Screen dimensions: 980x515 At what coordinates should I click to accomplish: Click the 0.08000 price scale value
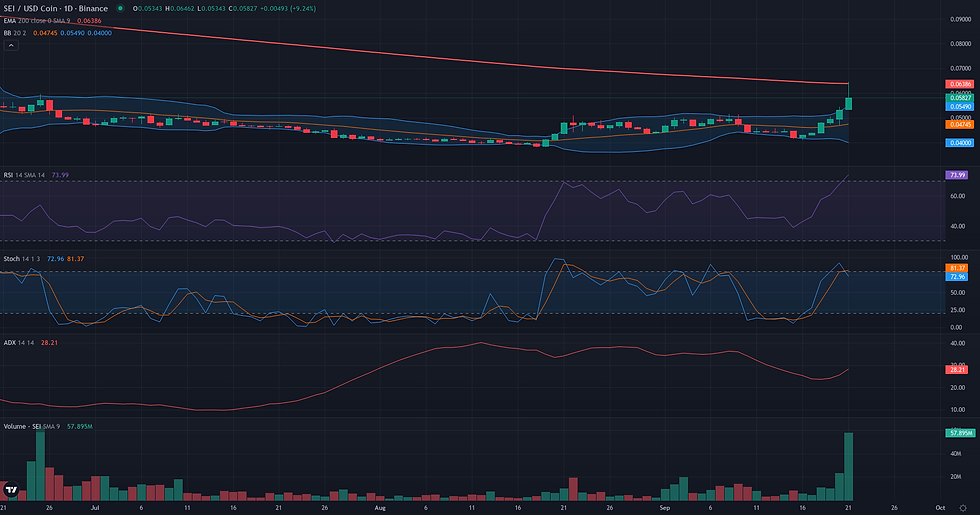(x=961, y=44)
